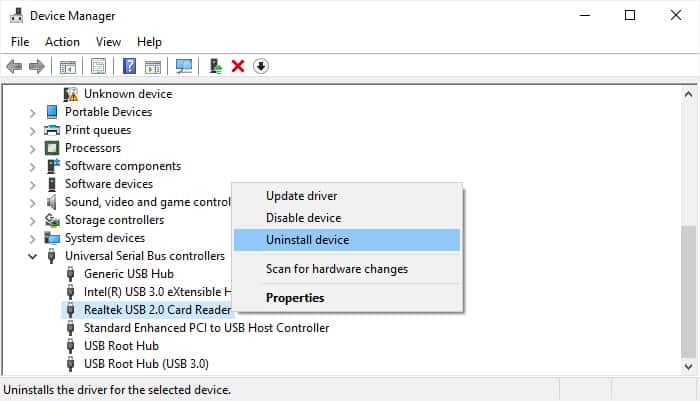Select Standard Enhanced PCI to USB Host Controller
This screenshot has height=401, width=700.
[x=206, y=328]
